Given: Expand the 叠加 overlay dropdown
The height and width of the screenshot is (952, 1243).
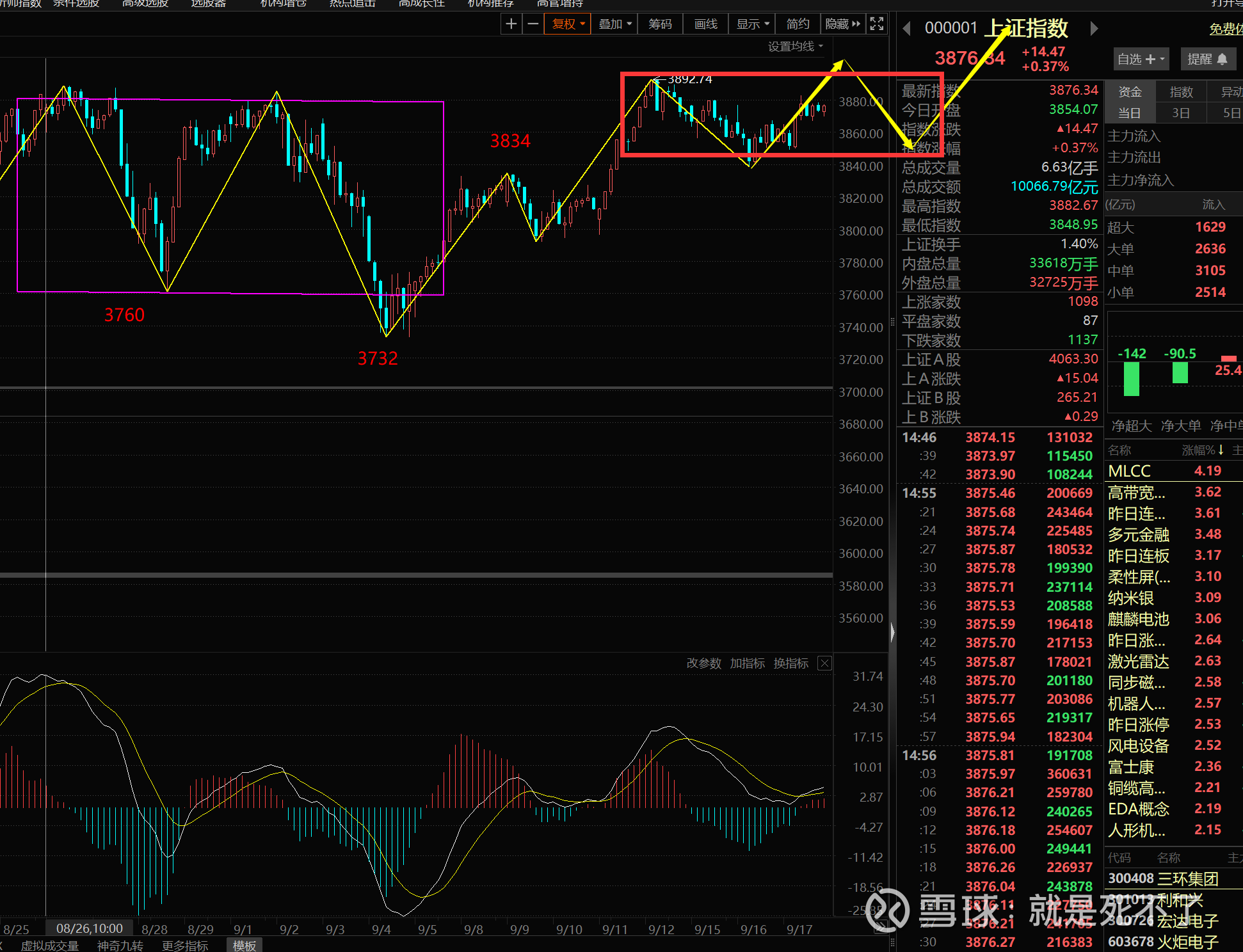Looking at the screenshot, I should pos(614,24).
